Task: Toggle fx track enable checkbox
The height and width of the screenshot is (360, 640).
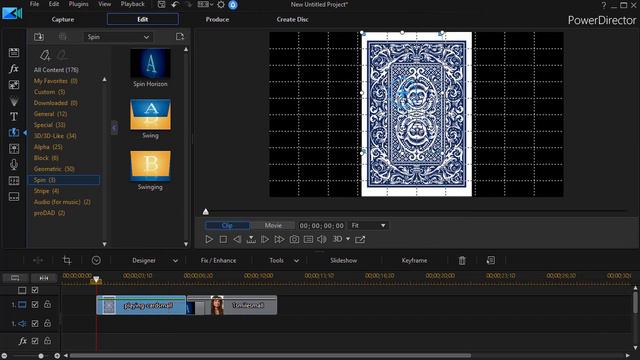Action: [x=35, y=341]
